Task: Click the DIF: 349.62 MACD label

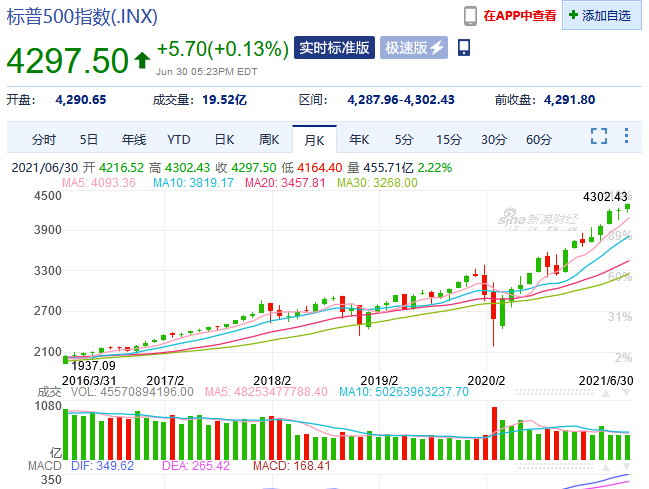Action: [x=103, y=466]
